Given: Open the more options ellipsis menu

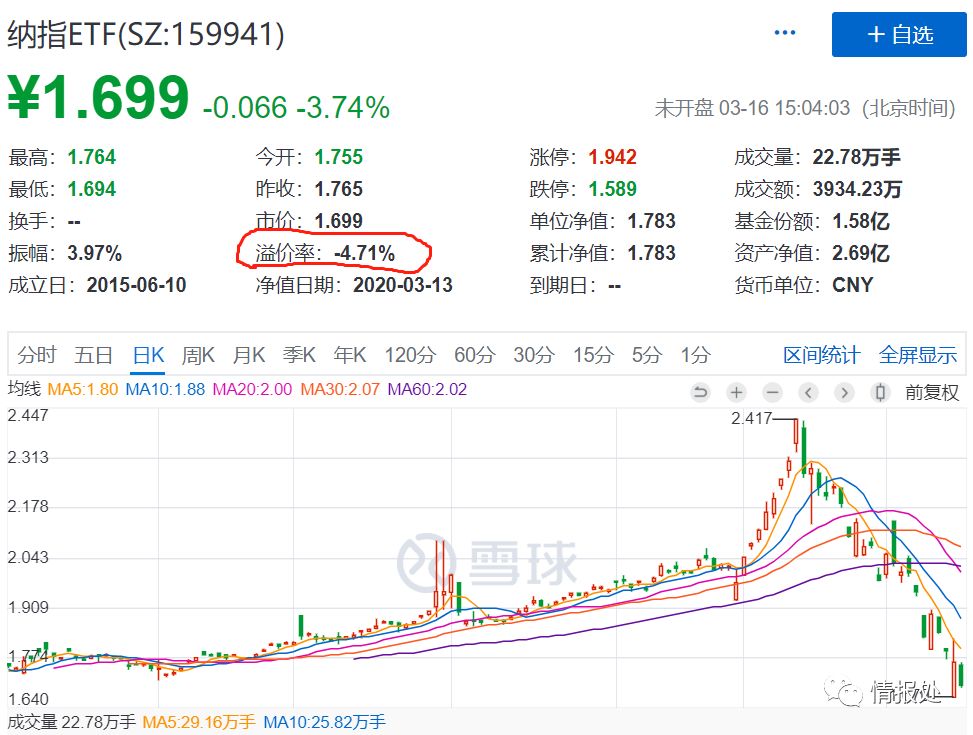Looking at the screenshot, I should point(785,31).
